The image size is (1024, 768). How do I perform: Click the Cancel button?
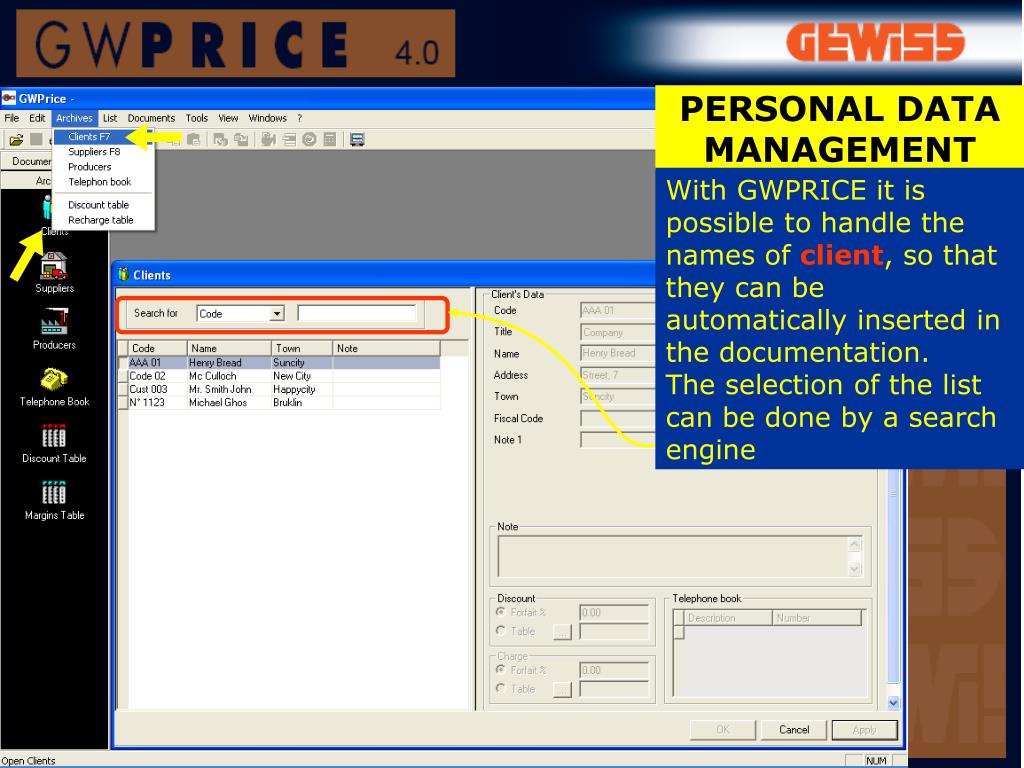[x=794, y=730]
